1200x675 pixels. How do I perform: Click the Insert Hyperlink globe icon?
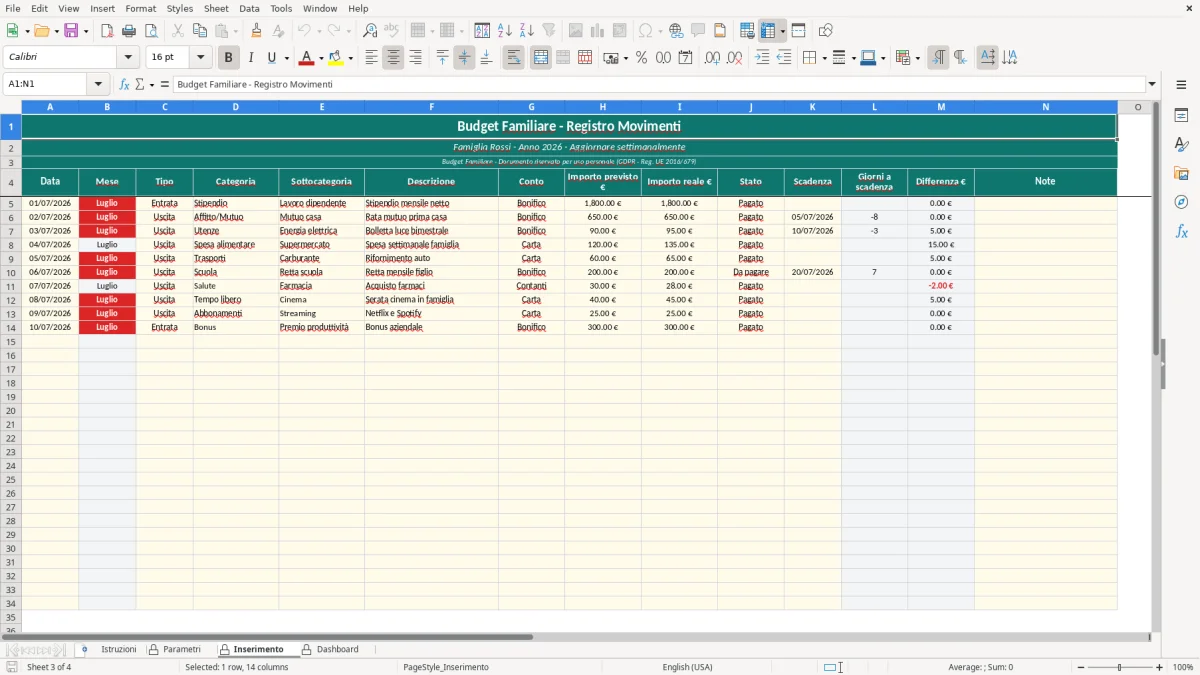676,31
